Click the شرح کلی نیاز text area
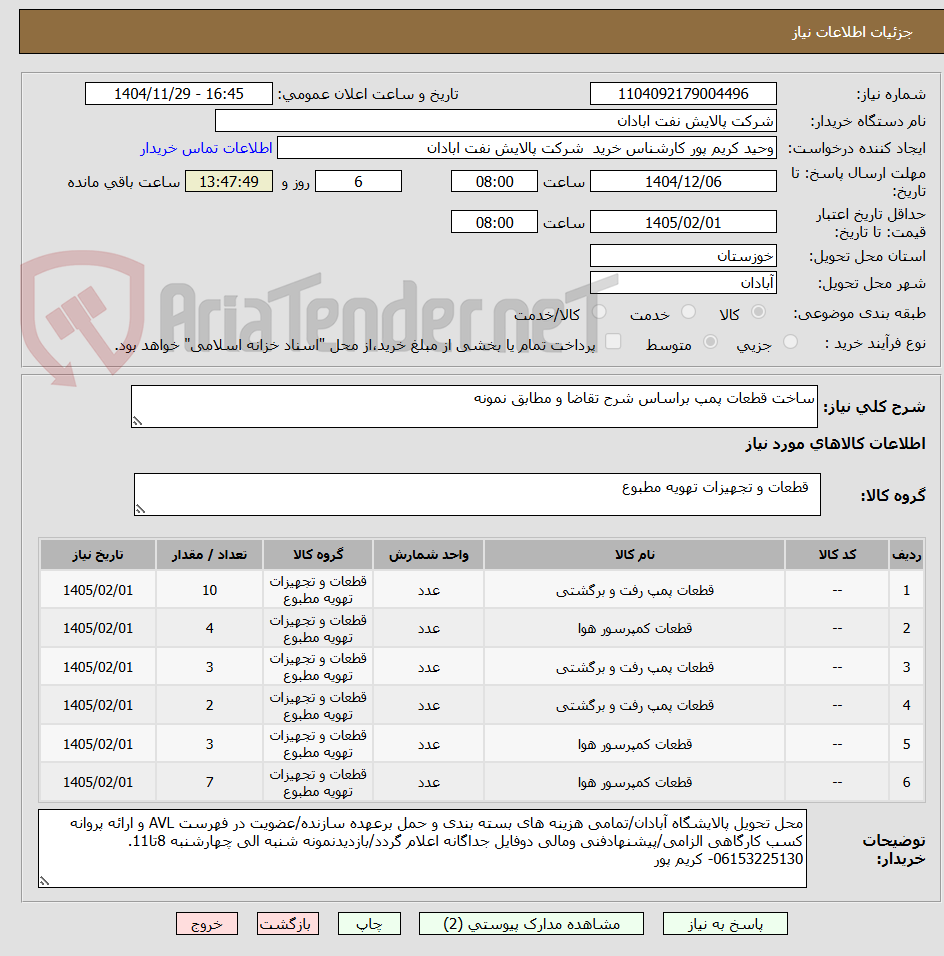 tap(474, 406)
